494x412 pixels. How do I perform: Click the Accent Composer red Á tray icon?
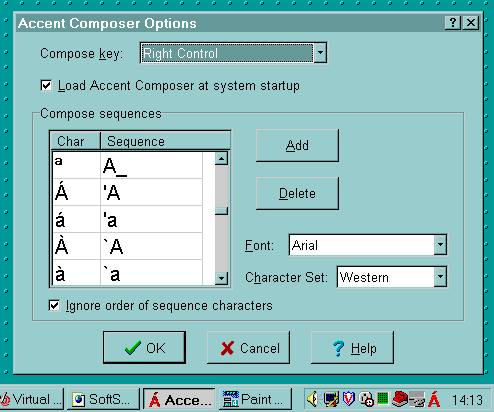tap(434, 399)
